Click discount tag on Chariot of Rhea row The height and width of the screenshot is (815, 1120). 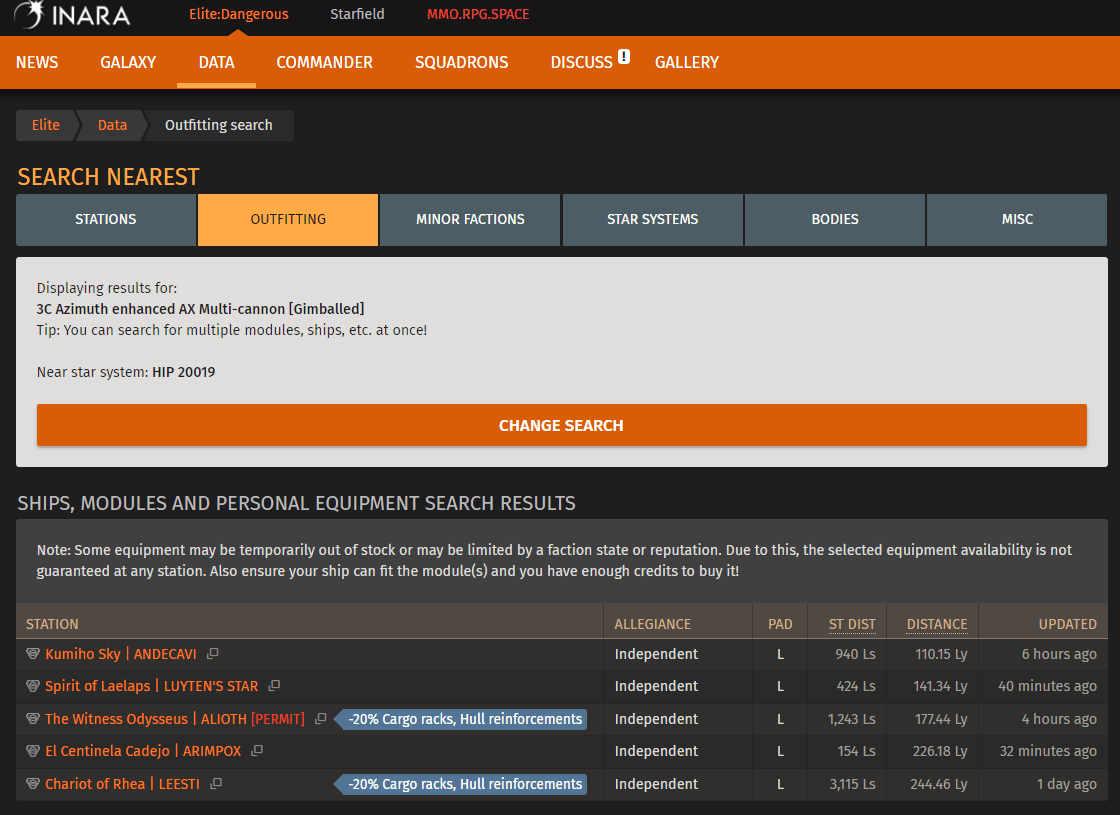[461, 784]
